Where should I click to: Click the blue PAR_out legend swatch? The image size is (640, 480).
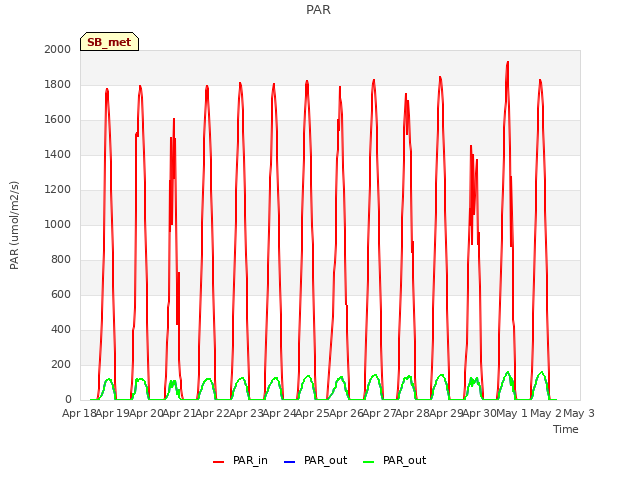coord(289,462)
